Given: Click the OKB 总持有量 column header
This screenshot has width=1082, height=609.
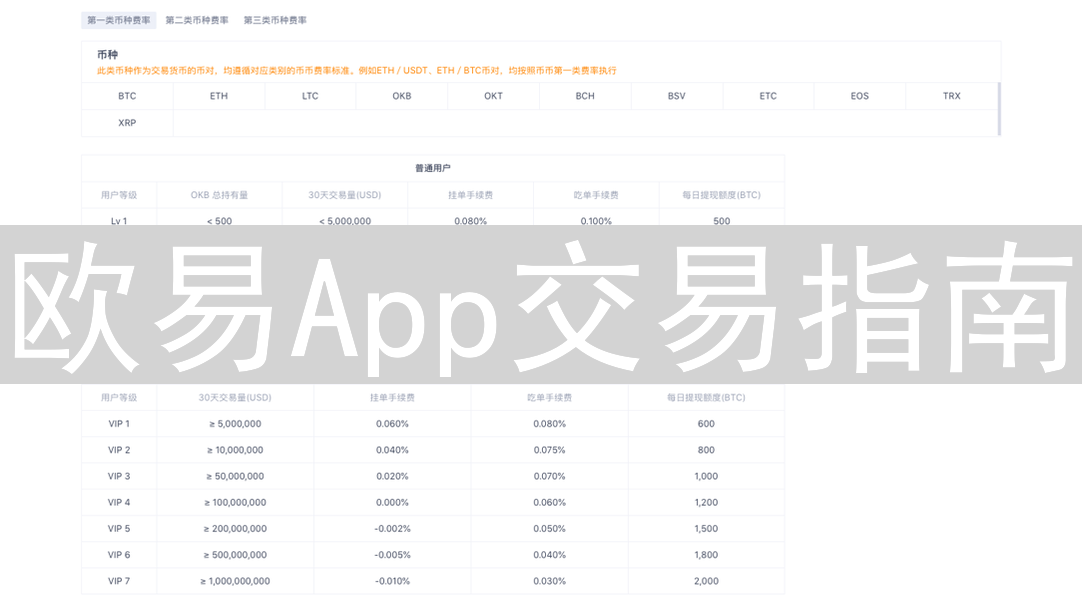Looking at the screenshot, I should click(x=219, y=195).
